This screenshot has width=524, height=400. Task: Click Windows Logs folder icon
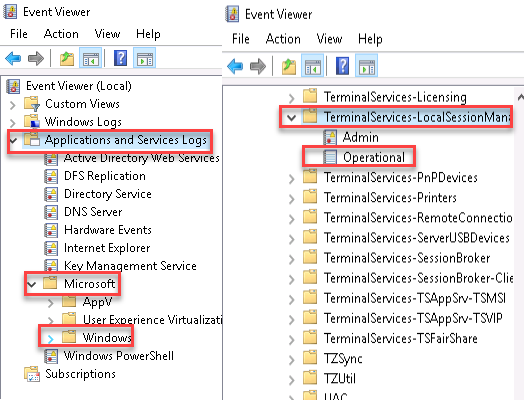pyautogui.click(x=32, y=122)
